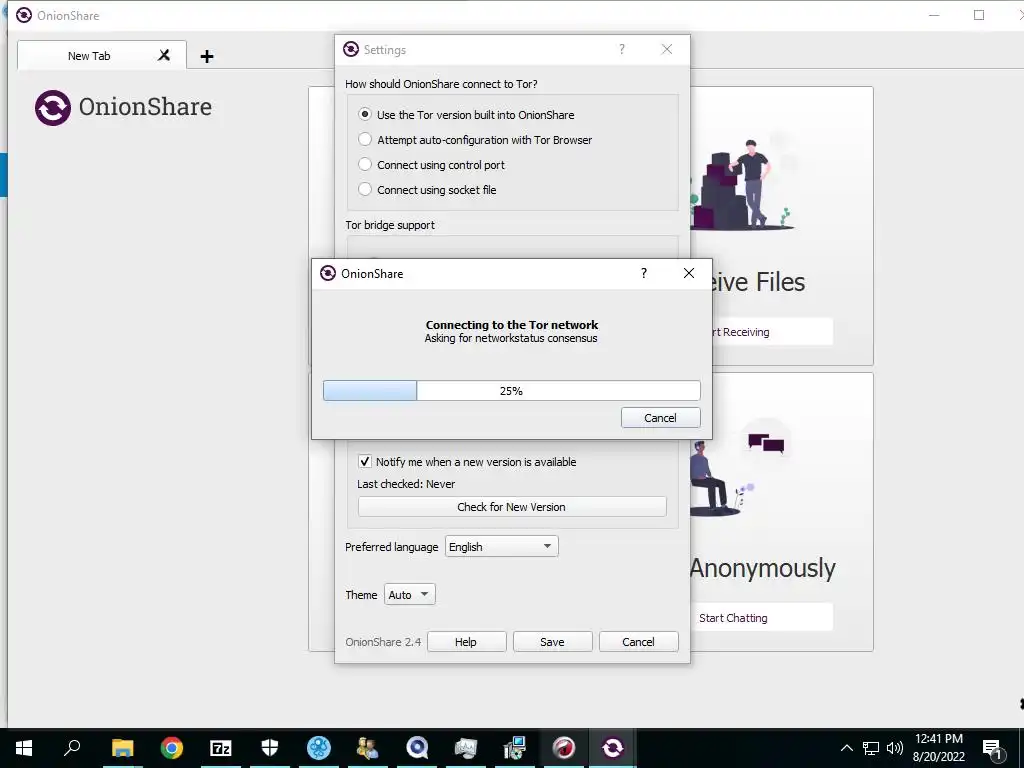
Task: Select Connect using socket file option
Action: point(428,189)
